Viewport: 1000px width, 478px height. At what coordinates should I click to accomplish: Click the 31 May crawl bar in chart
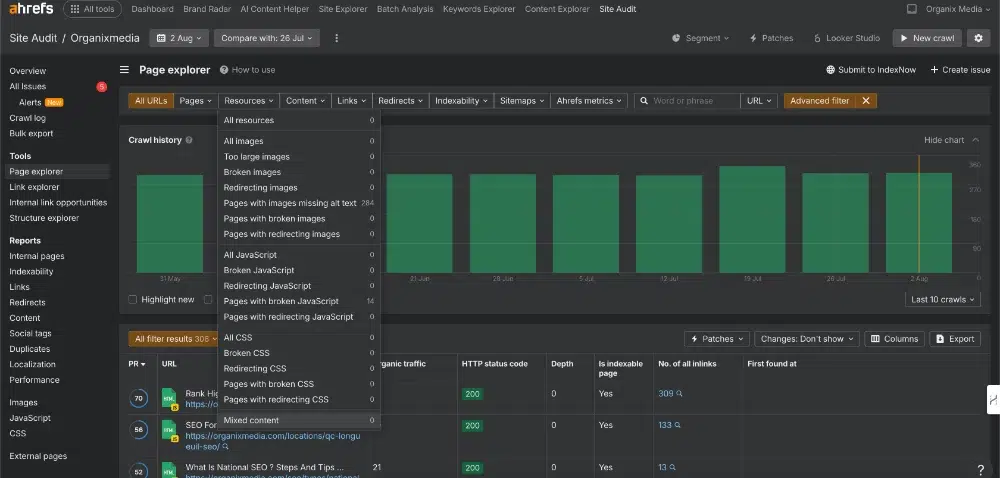click(x=170, y=224)
